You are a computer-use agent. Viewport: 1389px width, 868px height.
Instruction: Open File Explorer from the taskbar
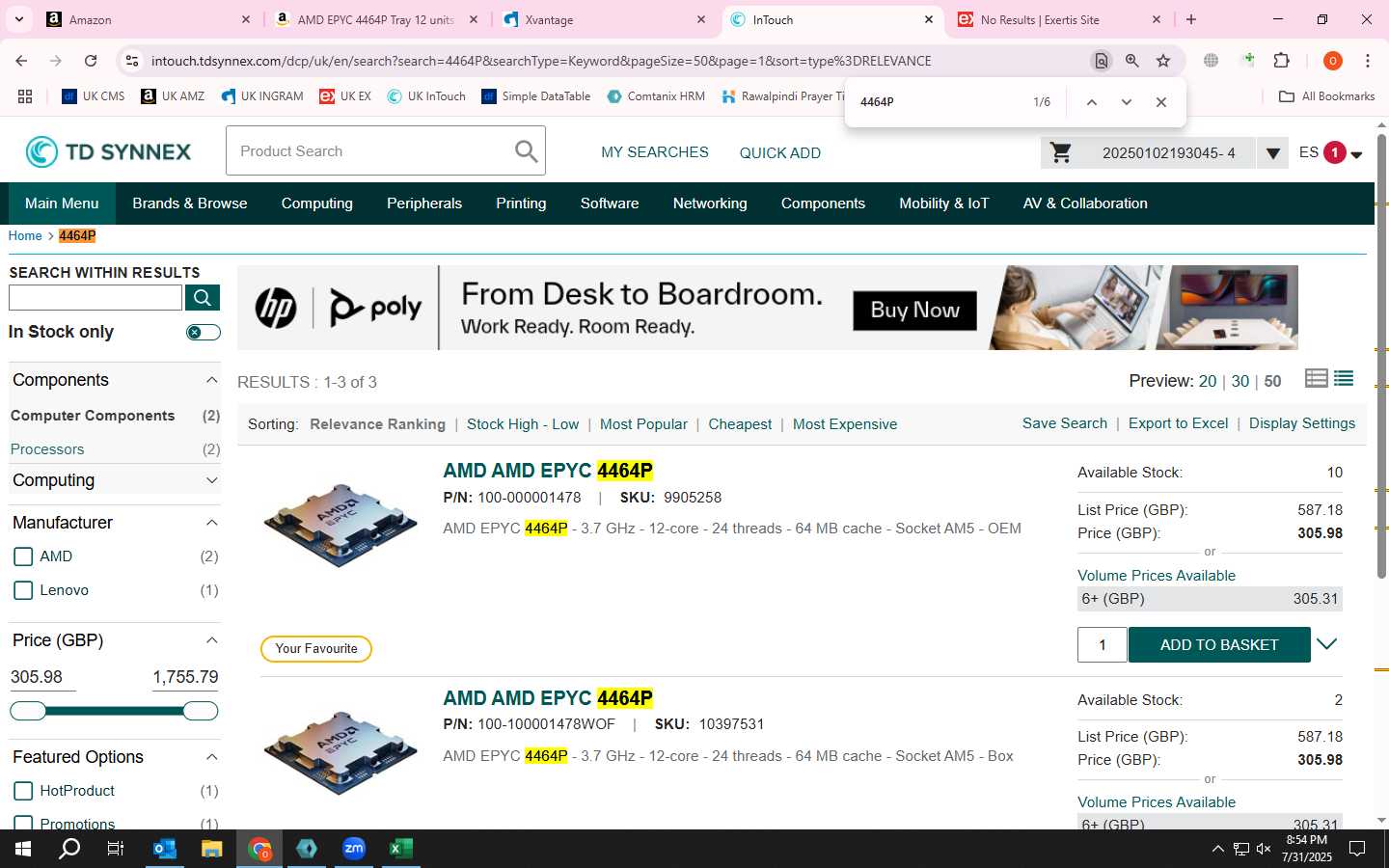coord(211,849)
